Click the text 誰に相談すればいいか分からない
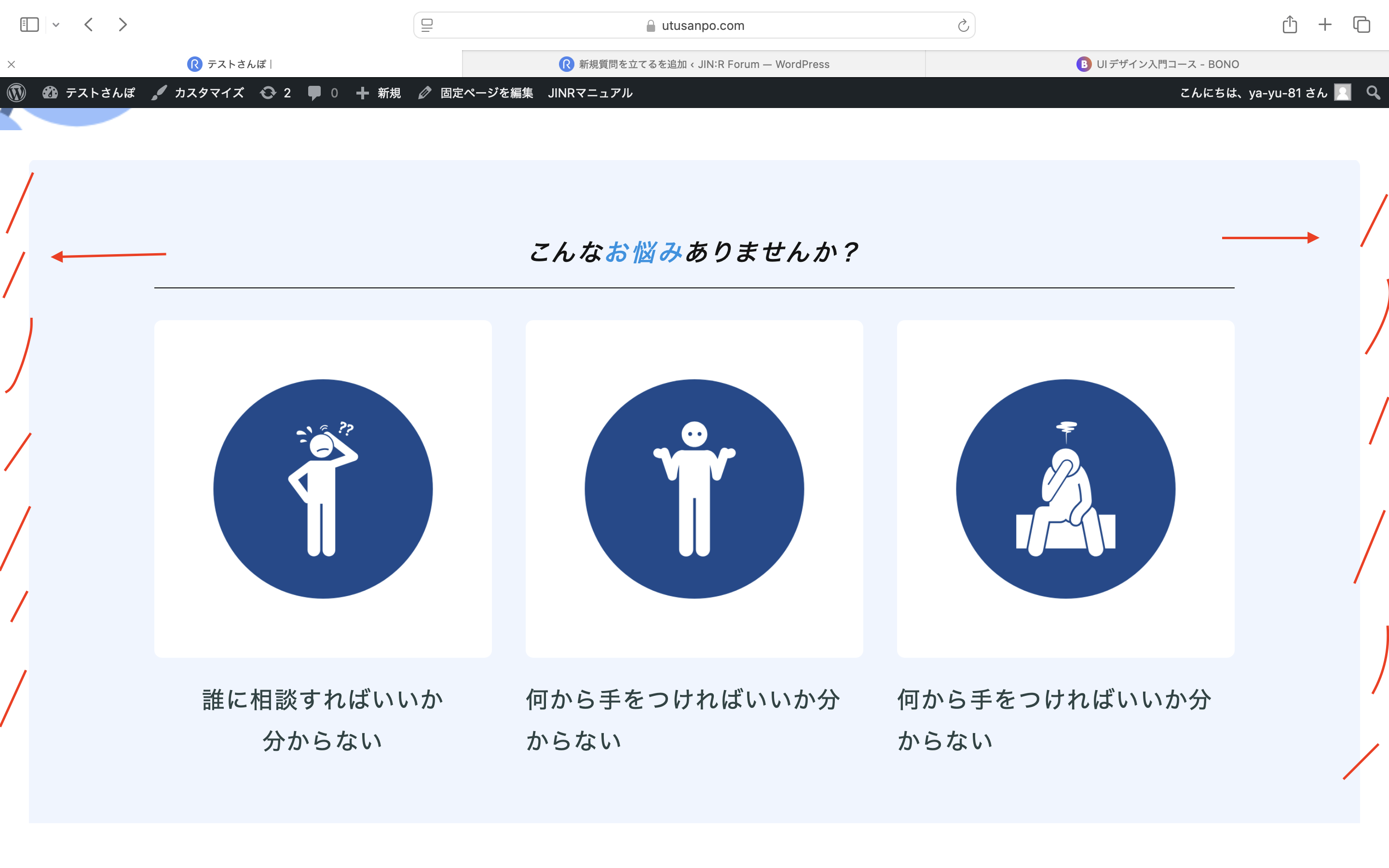Screen dimensions: 1389x868 [323, 720]
